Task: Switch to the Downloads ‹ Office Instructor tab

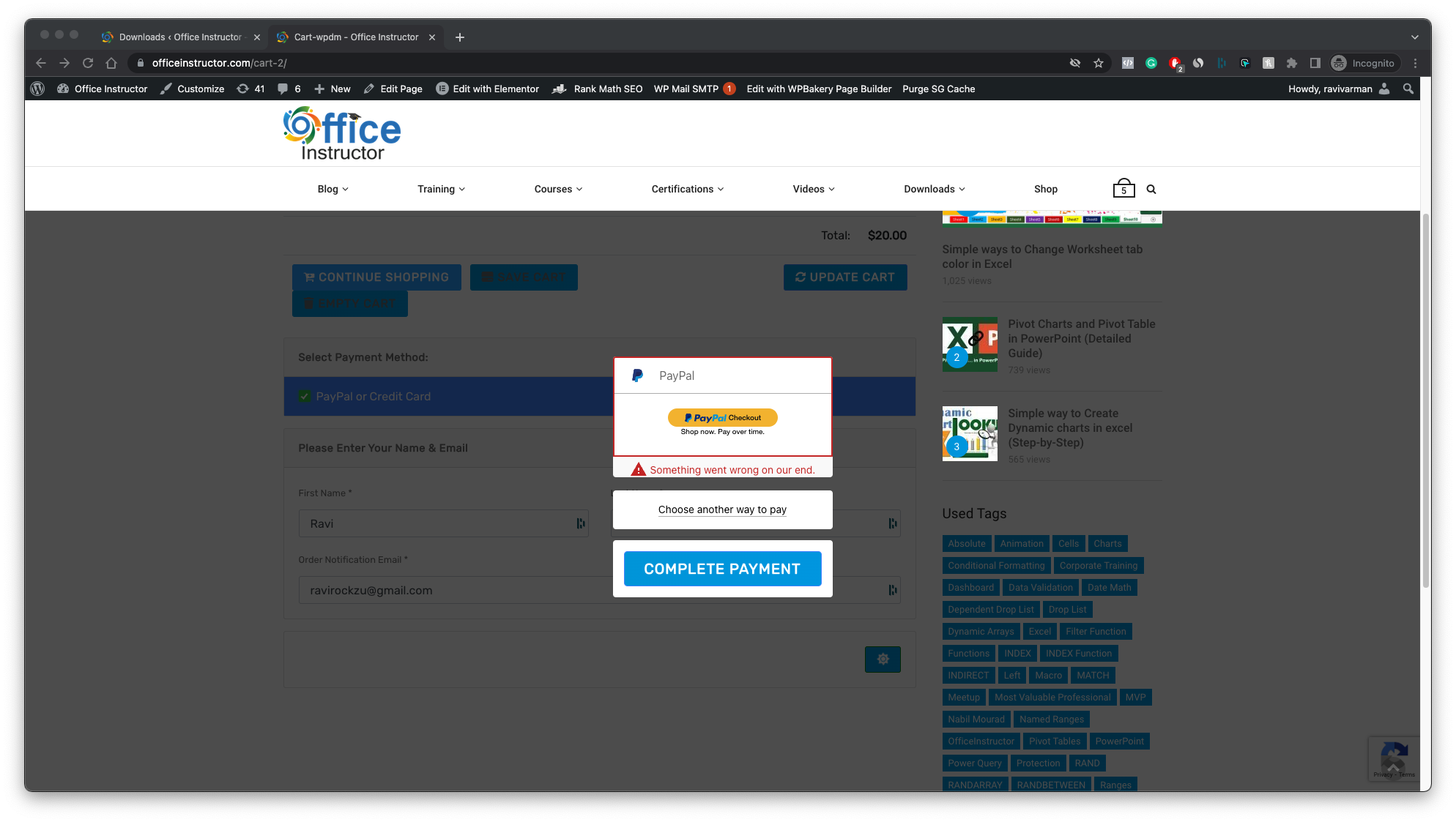Action: (x=180, y=37)
